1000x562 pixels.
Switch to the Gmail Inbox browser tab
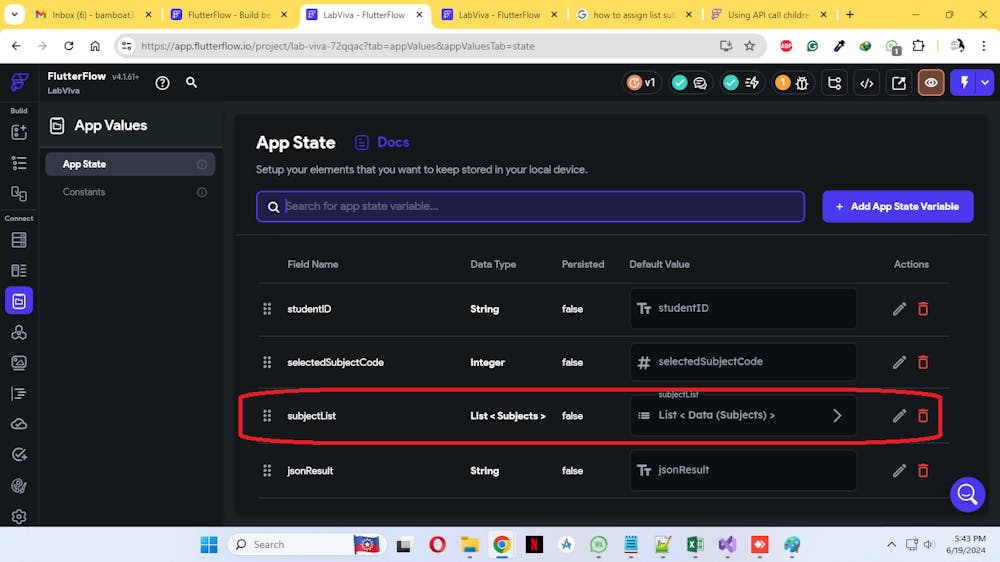click(x=90, y=15)
